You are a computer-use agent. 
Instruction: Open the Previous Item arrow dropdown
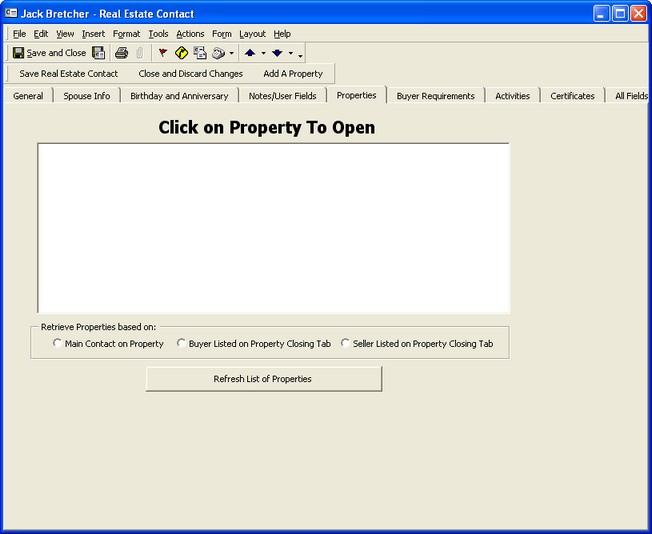pyautogui.click(x=263, y=53)
